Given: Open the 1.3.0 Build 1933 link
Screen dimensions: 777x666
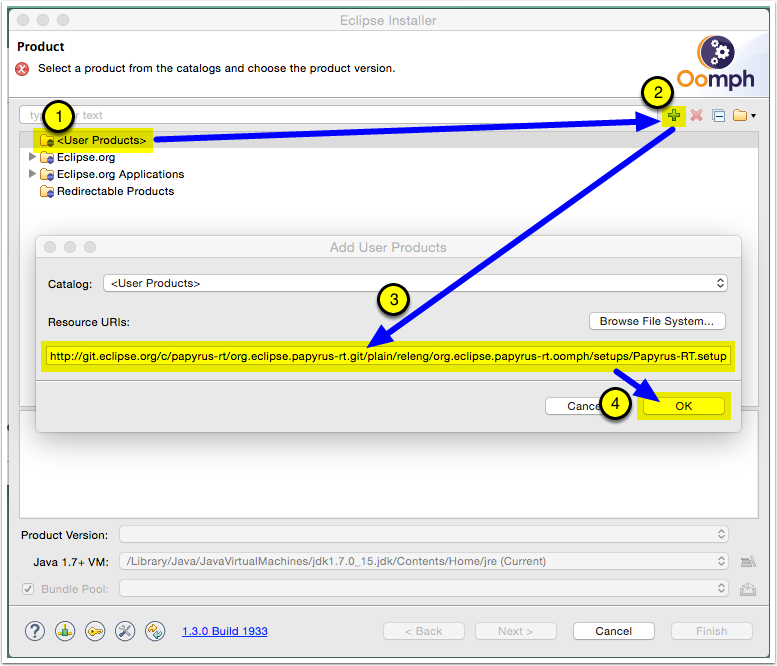Looking at the screenshot, I should 224,631.
